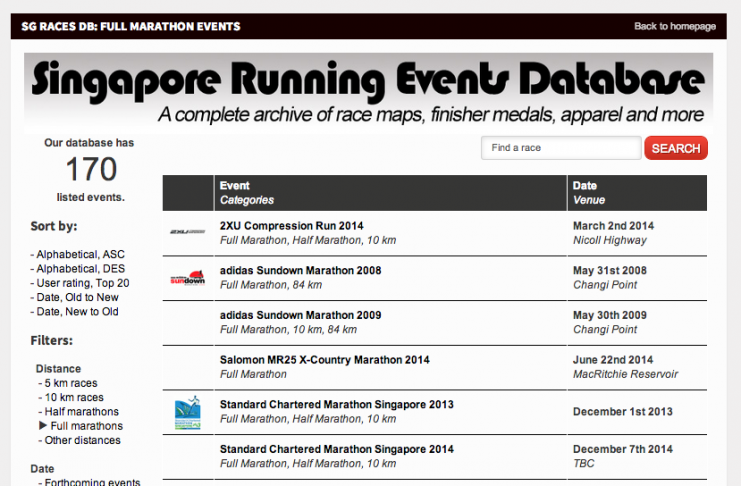
Task: Focus the Find a race search field
Action: [x=561, y=148]
